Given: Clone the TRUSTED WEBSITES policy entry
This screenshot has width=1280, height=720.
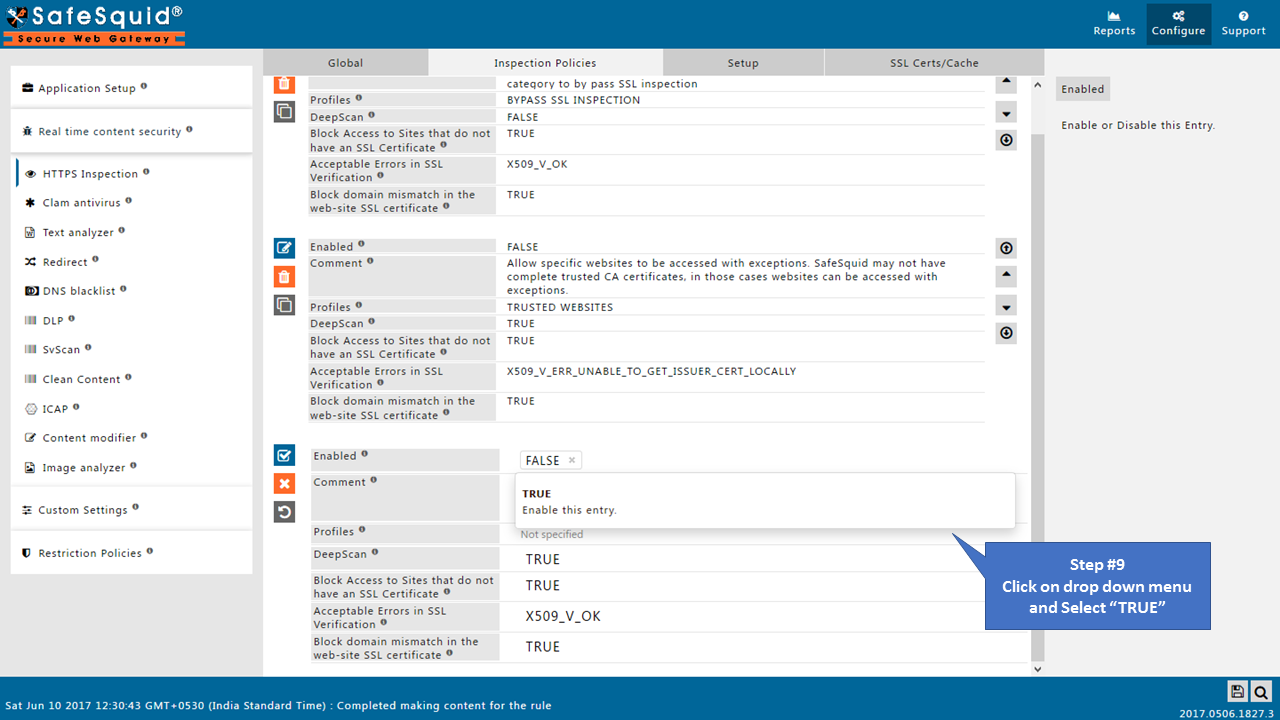Looking at the screenshot, I should point(284,305).
